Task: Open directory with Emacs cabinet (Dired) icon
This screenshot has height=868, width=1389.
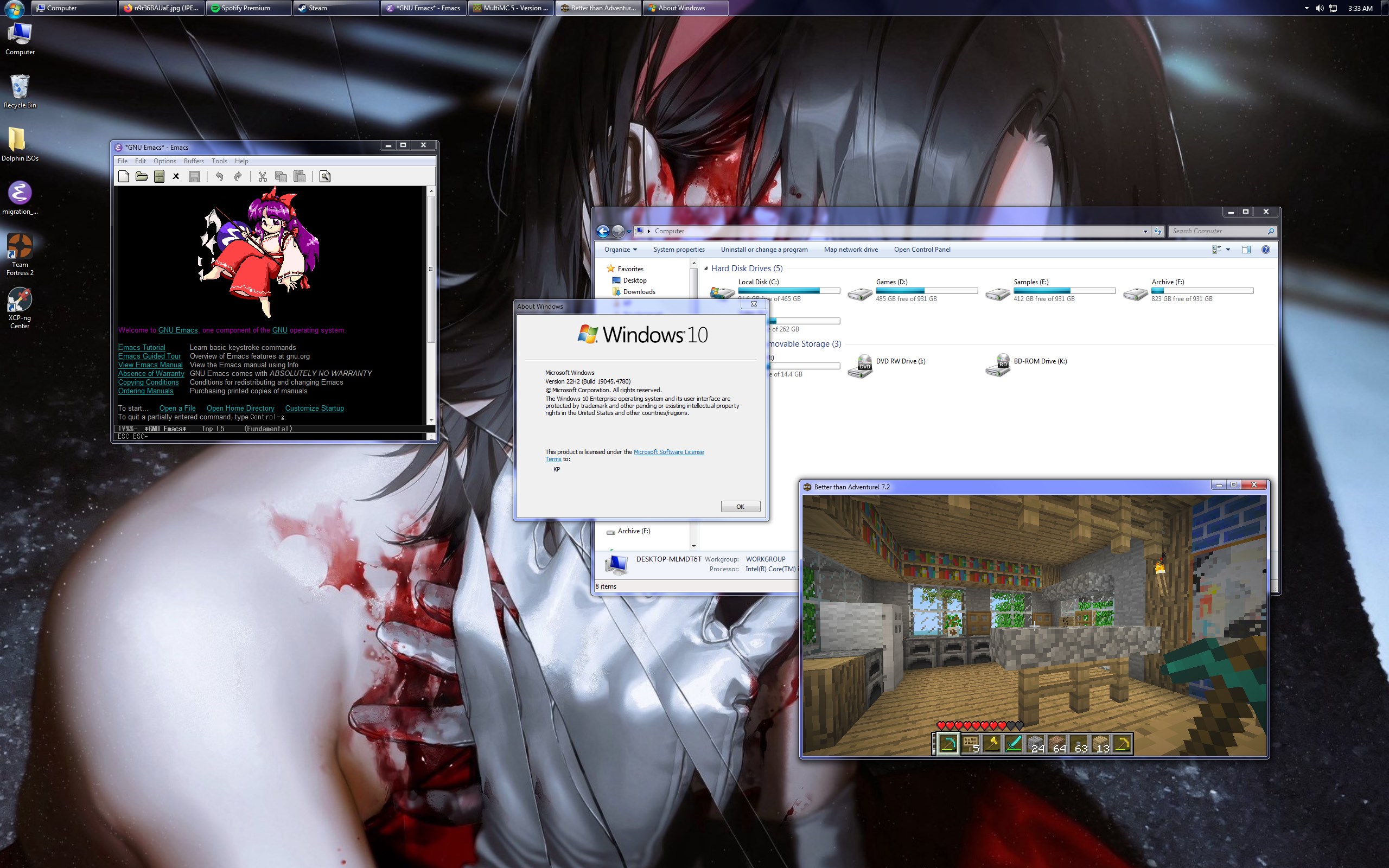Action: [160, 176]
